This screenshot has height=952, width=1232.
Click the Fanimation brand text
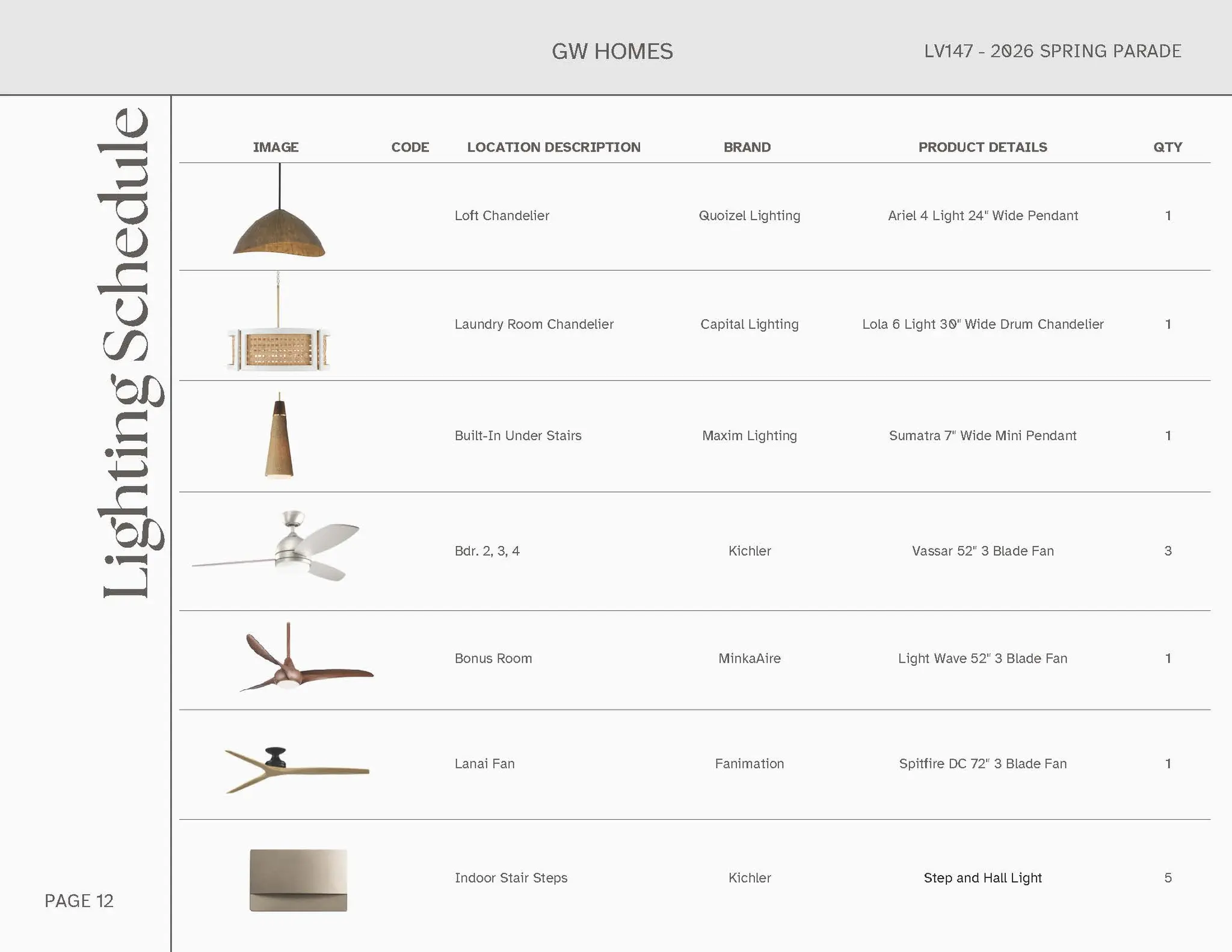(749, 764)
